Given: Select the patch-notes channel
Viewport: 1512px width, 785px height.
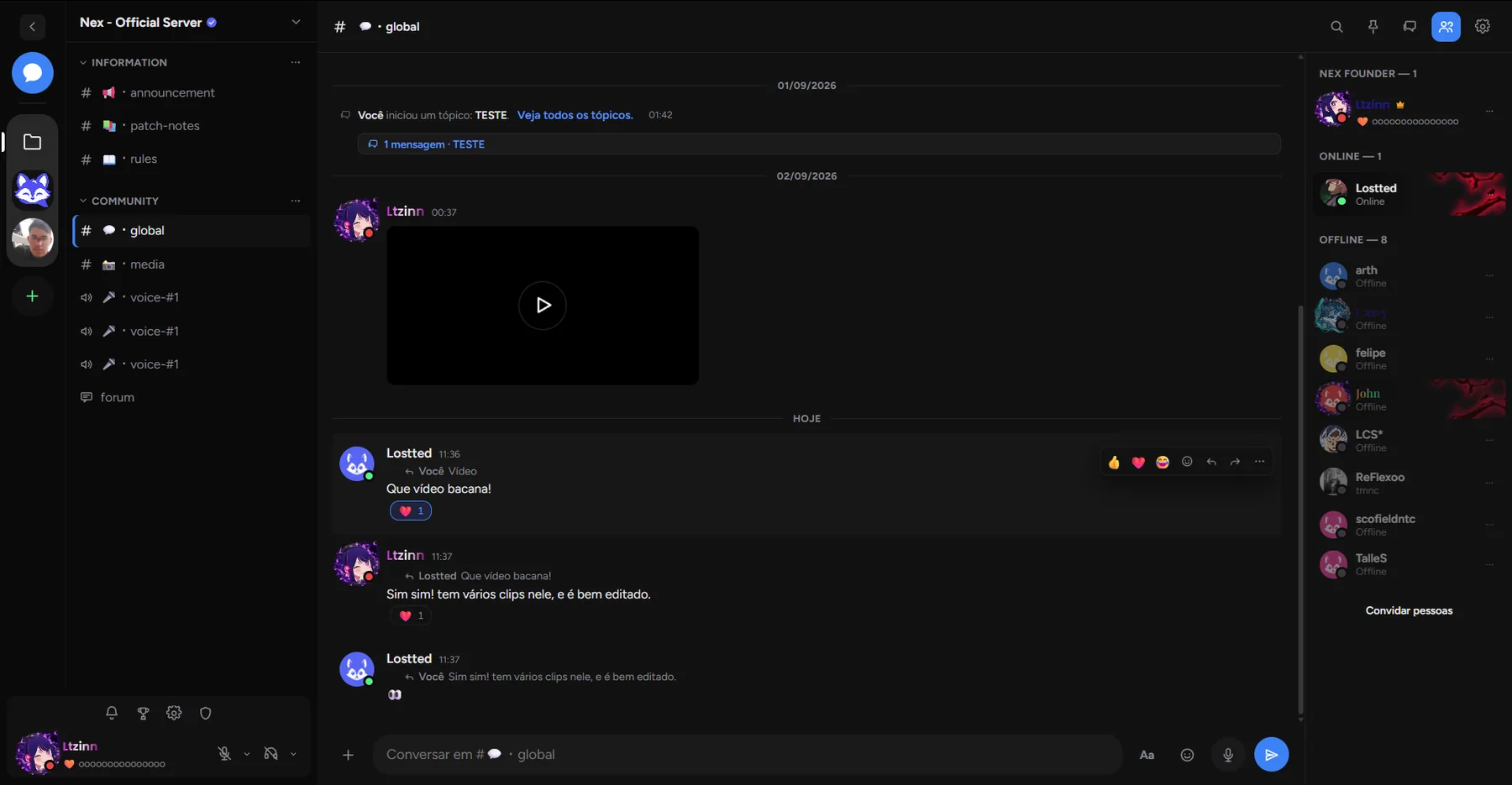Looking at the screenshot, I should [192, 126].
